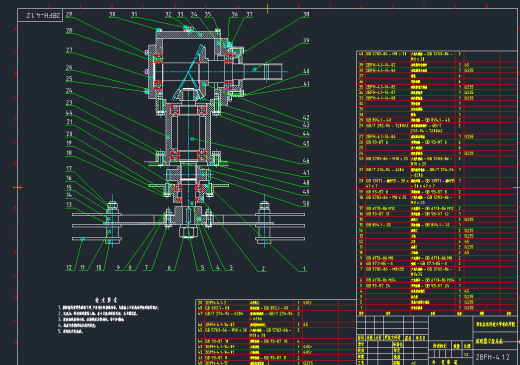
Task: Select callout number 19 on the drawing's left
Action: pos(69,143)
